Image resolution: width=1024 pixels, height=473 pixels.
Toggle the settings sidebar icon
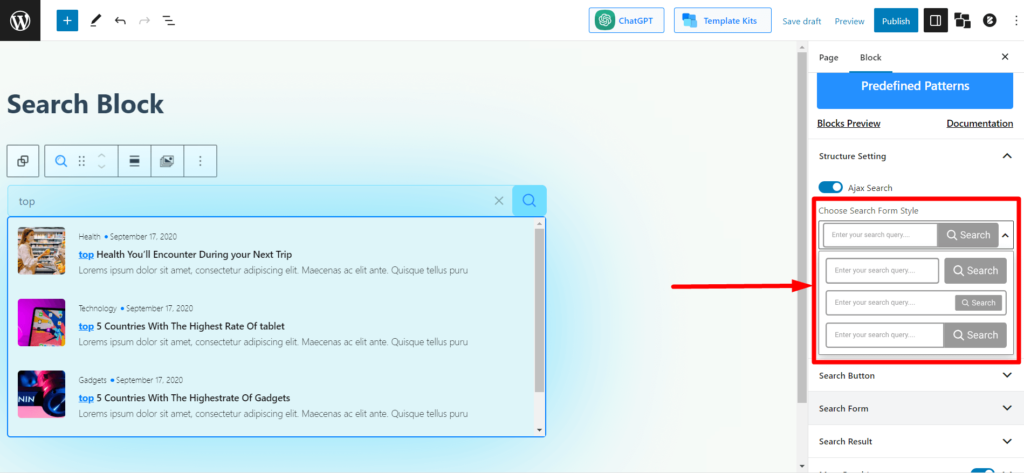pos(935,21)
